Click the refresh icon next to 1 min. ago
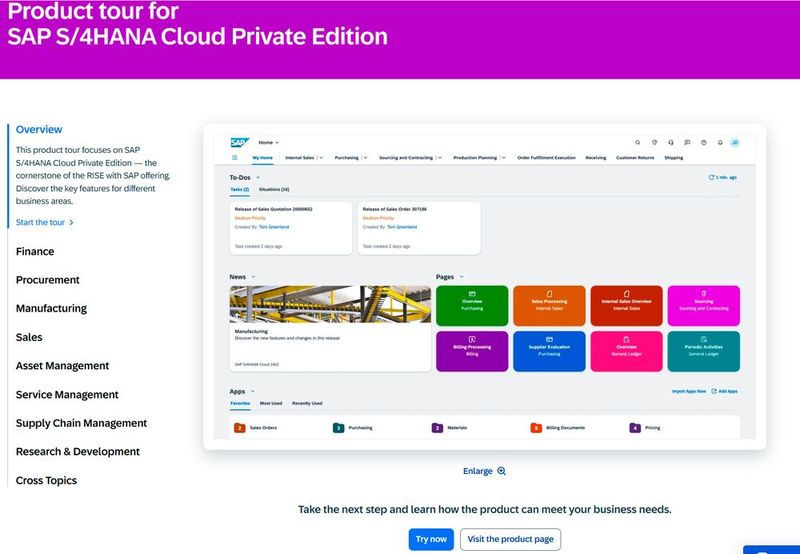Screen dimensions: 800x554 click(x=711, y=177)
